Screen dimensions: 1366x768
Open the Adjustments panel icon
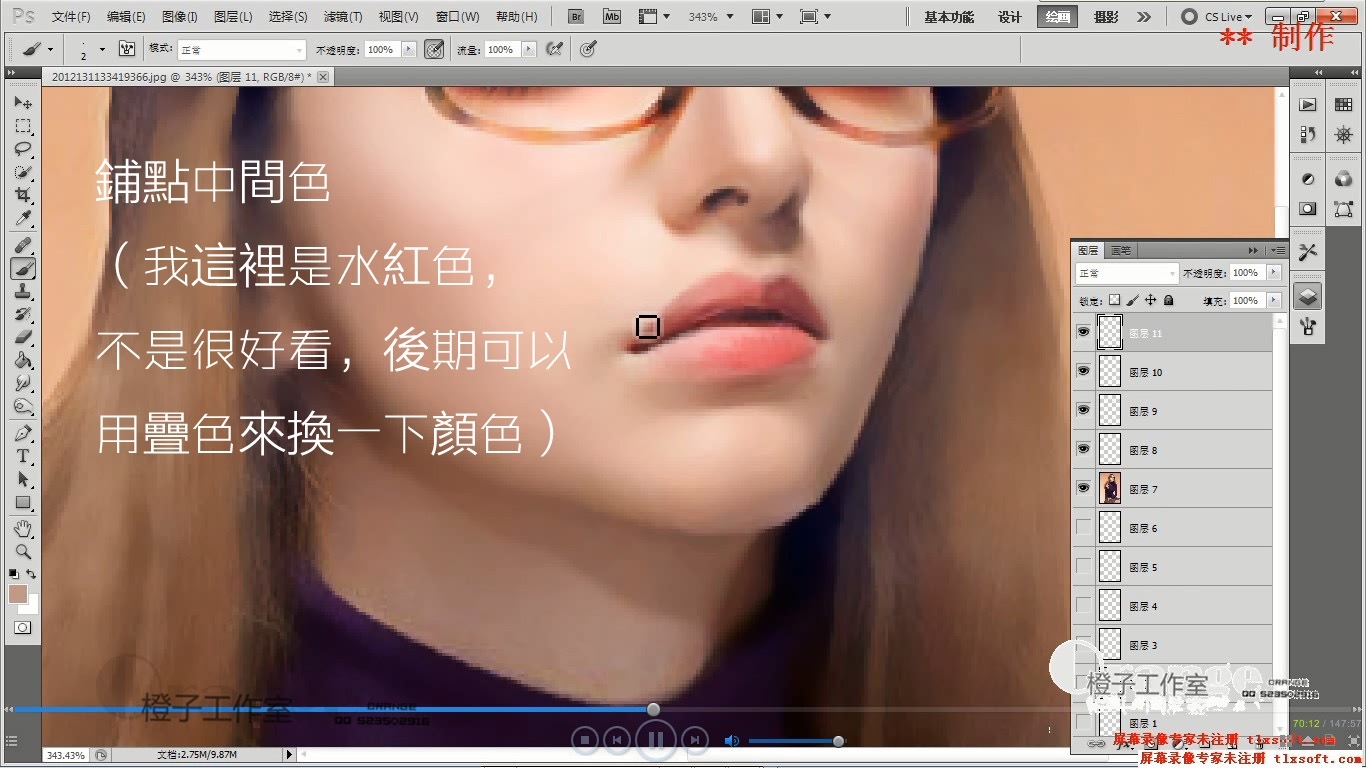pyautogui.click(x=1307, y=179)
